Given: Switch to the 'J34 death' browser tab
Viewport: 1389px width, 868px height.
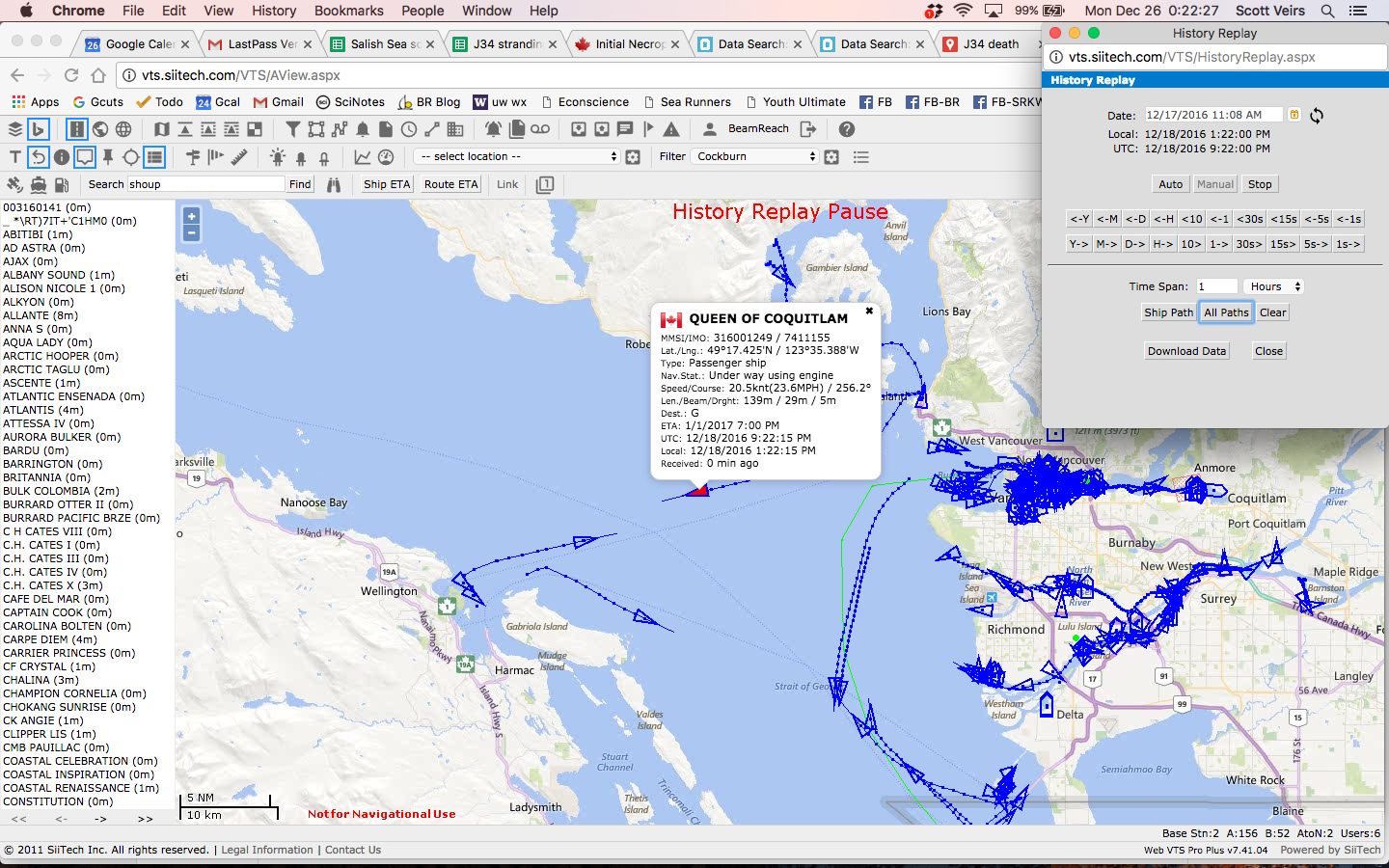Looking at the screenshot, I should pos(990,44).
